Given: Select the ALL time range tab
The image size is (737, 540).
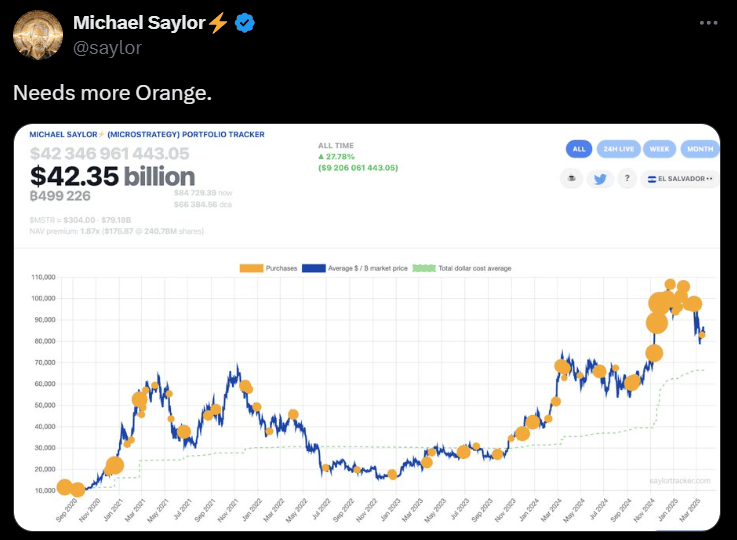Looking at the screenshot, I should point(579,149).
